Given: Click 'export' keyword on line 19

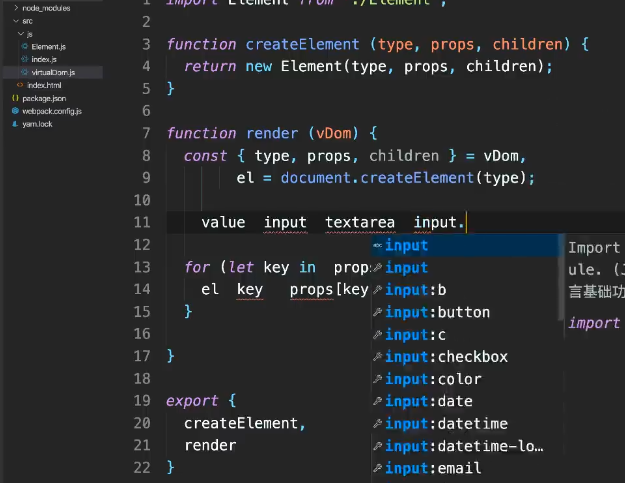Looking at the screenshot, I should pos(192,401).
